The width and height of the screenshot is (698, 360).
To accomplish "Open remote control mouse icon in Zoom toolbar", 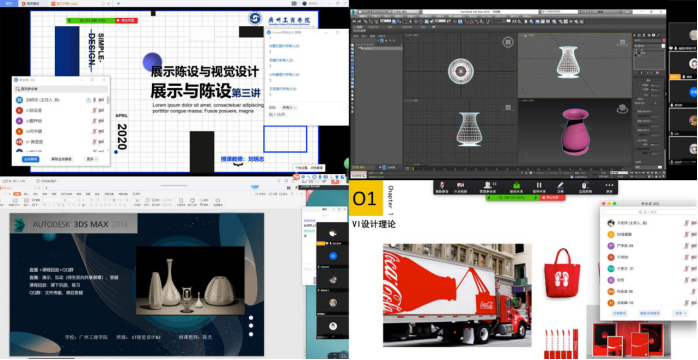I will tap(584, 186).
